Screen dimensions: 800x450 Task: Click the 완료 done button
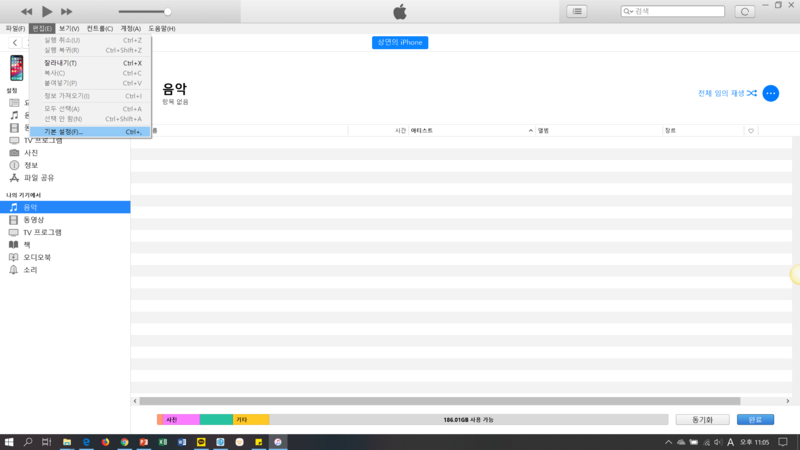pyautogui.click(x=755, y=419)
